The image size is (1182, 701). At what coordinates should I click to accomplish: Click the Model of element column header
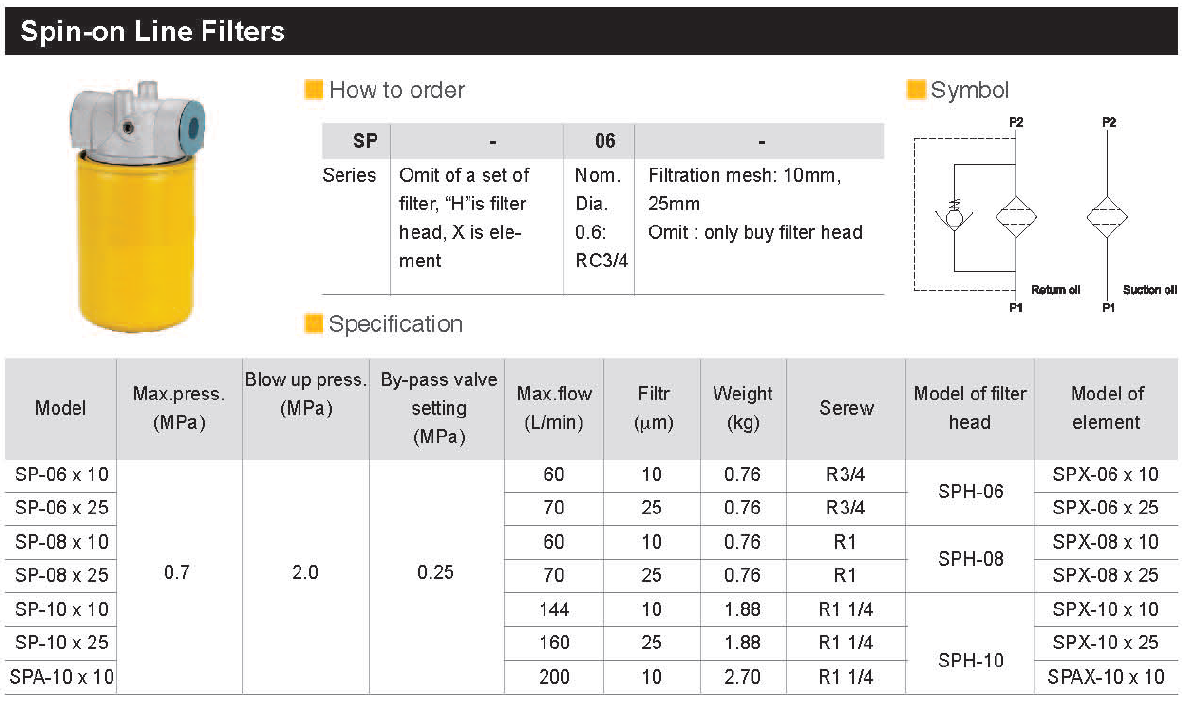(x=1106, y=409)
